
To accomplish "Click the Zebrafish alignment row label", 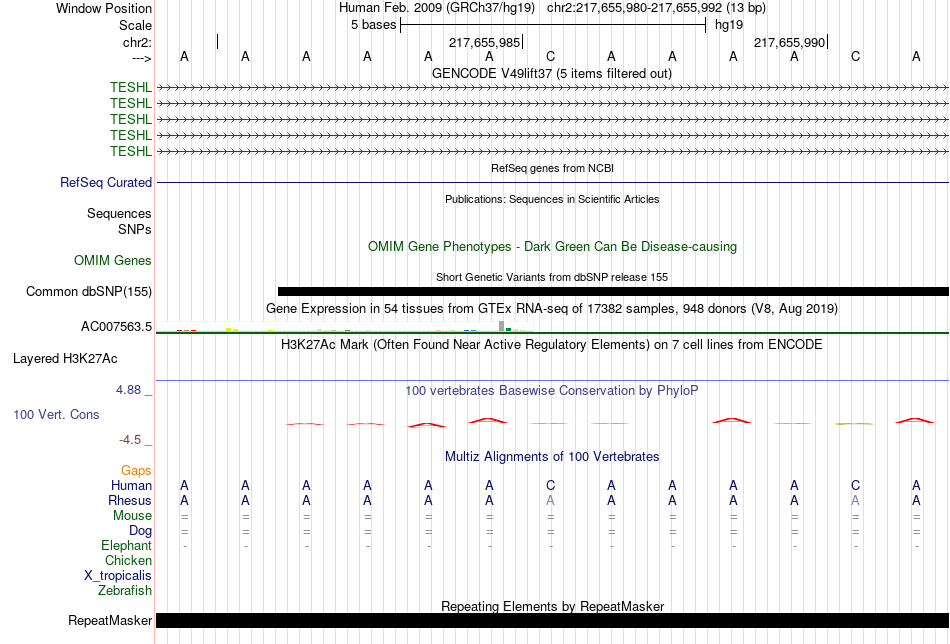I will (125, 590).
